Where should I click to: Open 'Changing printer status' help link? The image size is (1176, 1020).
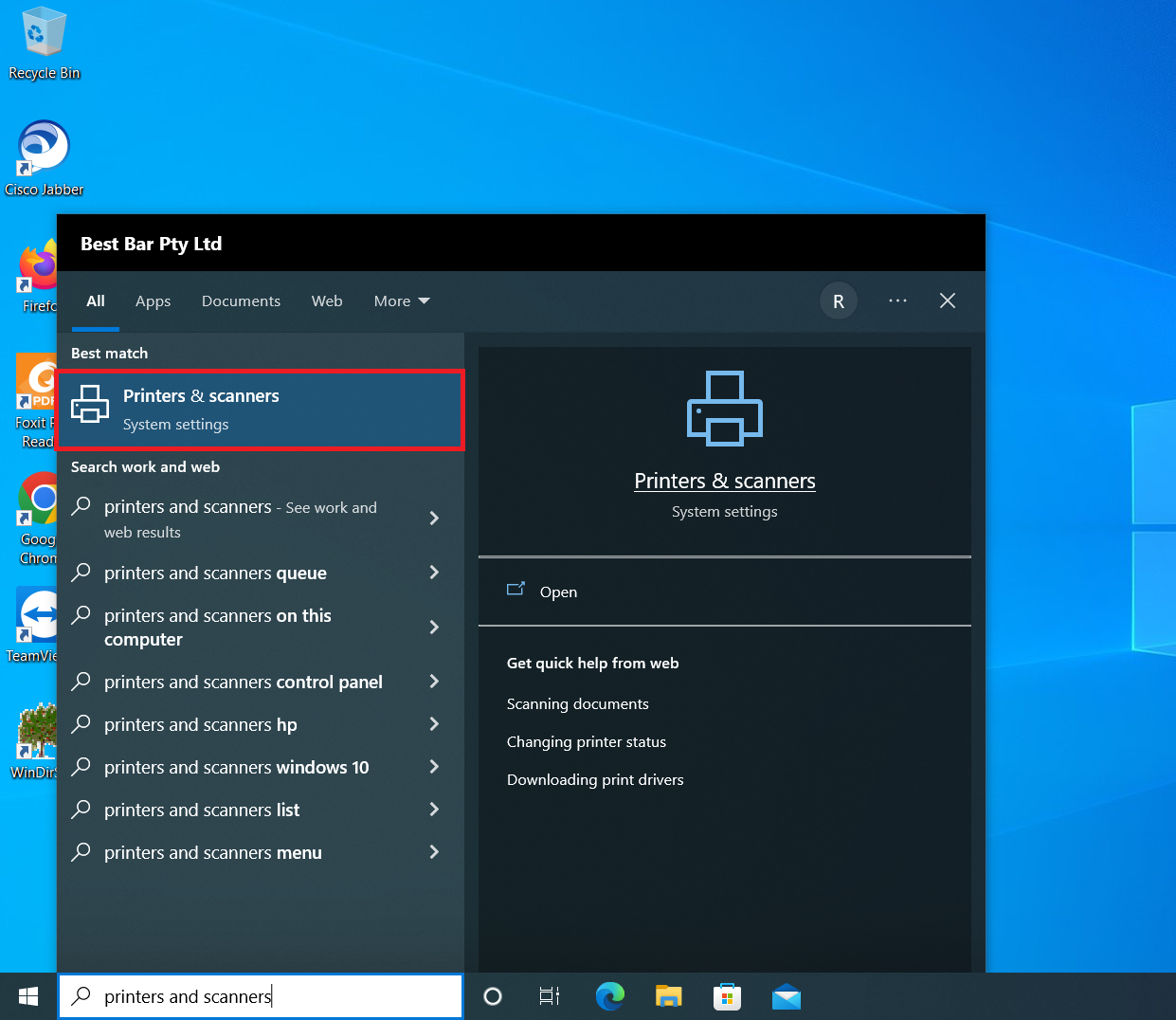[587, 741]
